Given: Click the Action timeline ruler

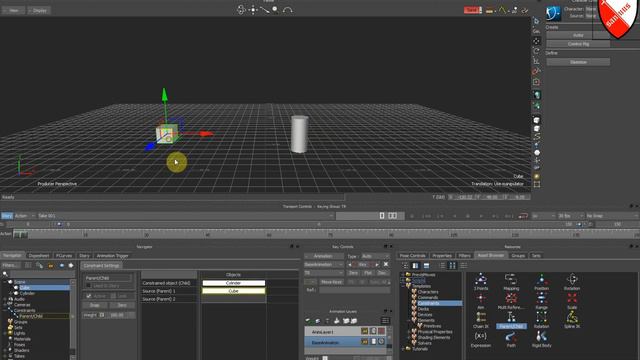Looking at the screenshot, I should click(x=326, y=234).
